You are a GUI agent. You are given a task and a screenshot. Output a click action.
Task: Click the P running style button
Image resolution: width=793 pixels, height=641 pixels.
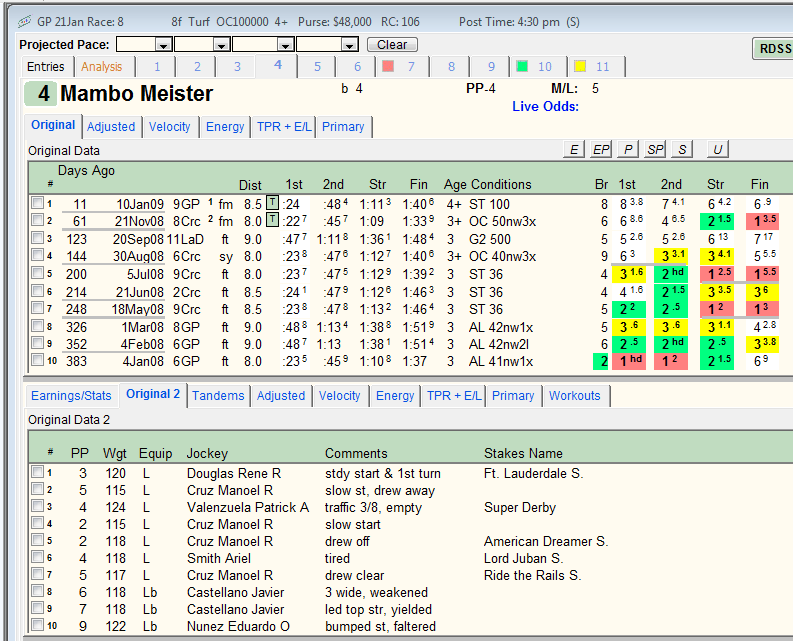click(x=628, y=150)
